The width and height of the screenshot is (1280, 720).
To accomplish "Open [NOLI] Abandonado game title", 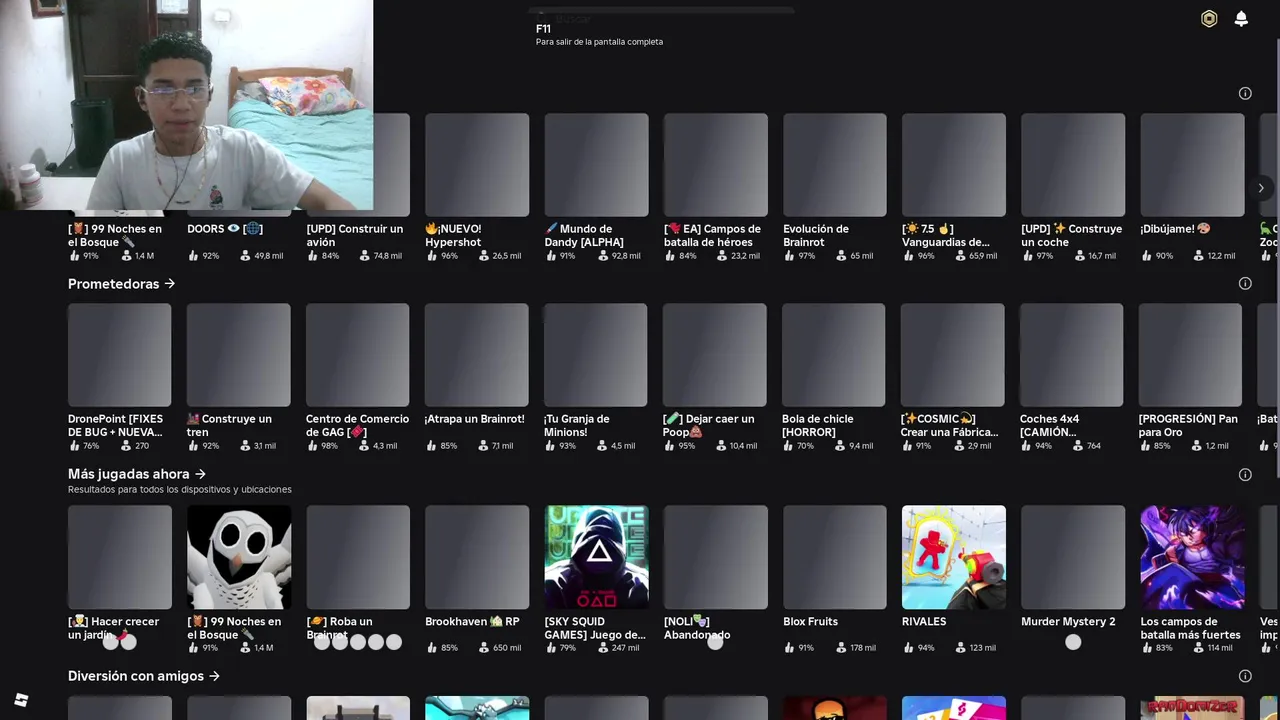I will tap(697, 628).
